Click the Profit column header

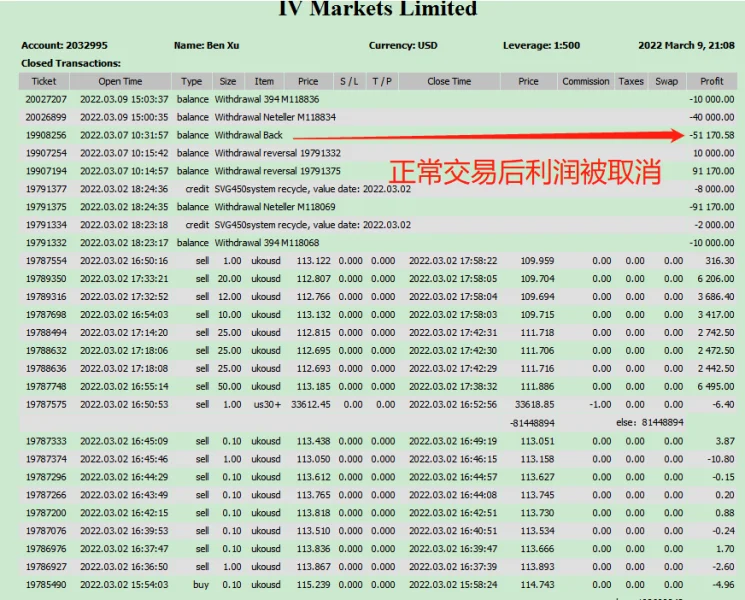712,82
